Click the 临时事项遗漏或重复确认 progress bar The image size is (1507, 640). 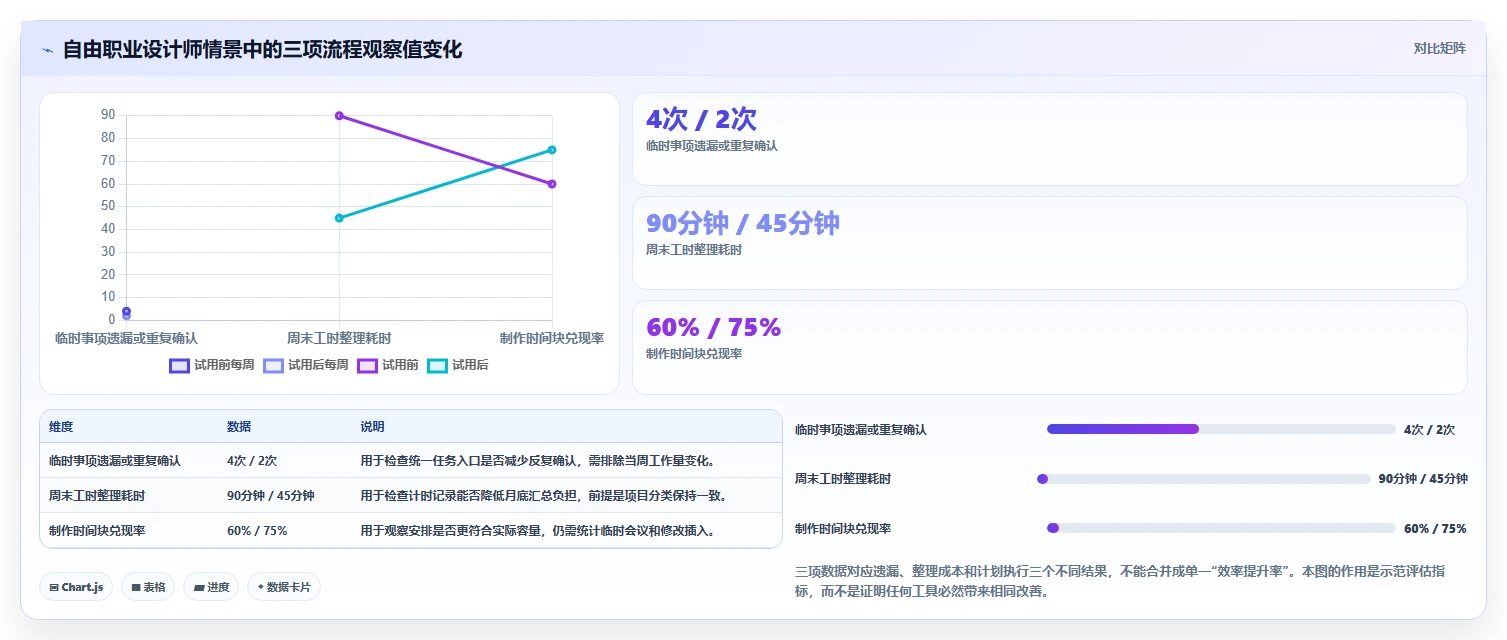[x=1221, y=429]
